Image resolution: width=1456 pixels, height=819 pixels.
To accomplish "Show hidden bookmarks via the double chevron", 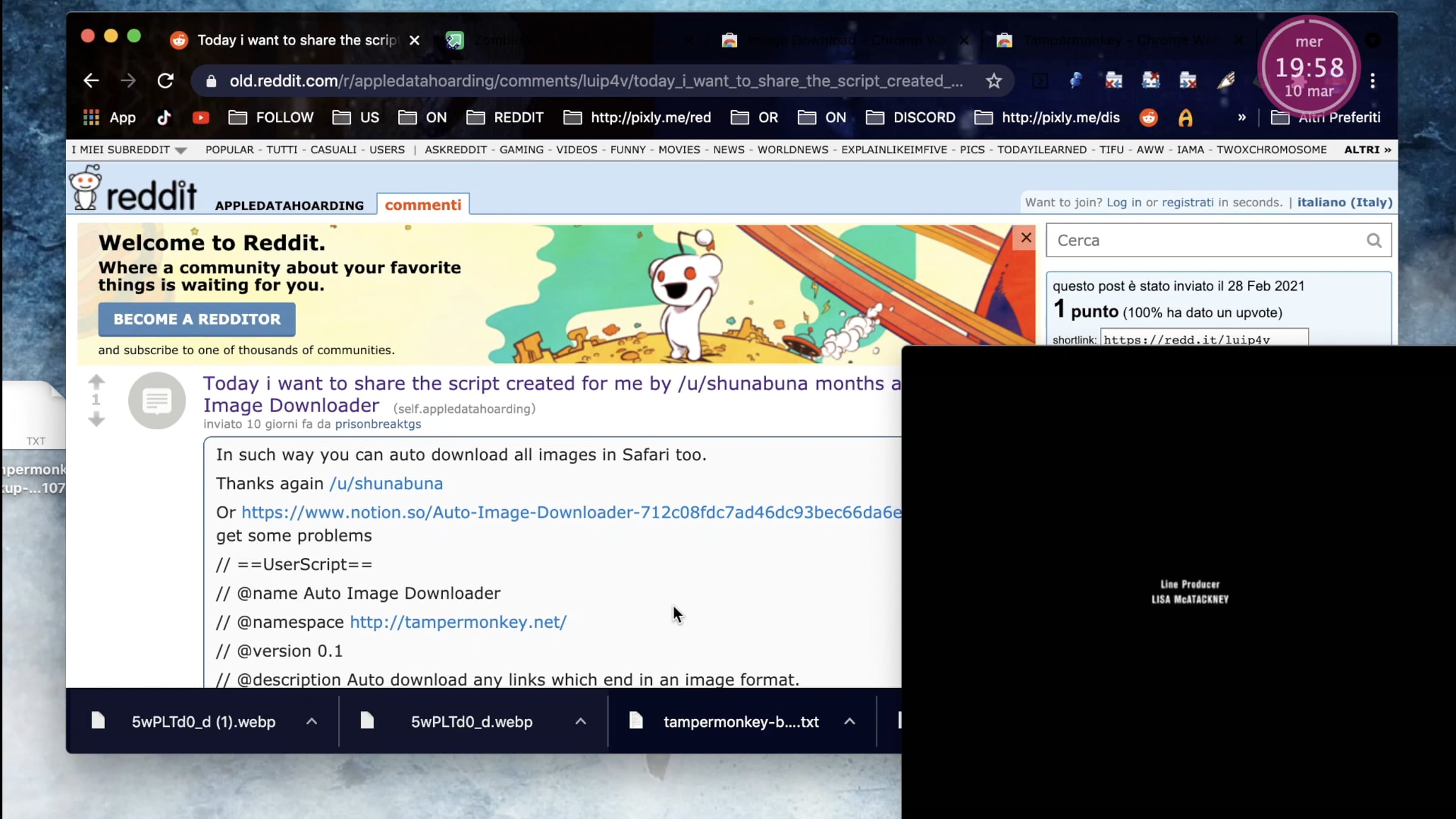I will click(1241, 118).
